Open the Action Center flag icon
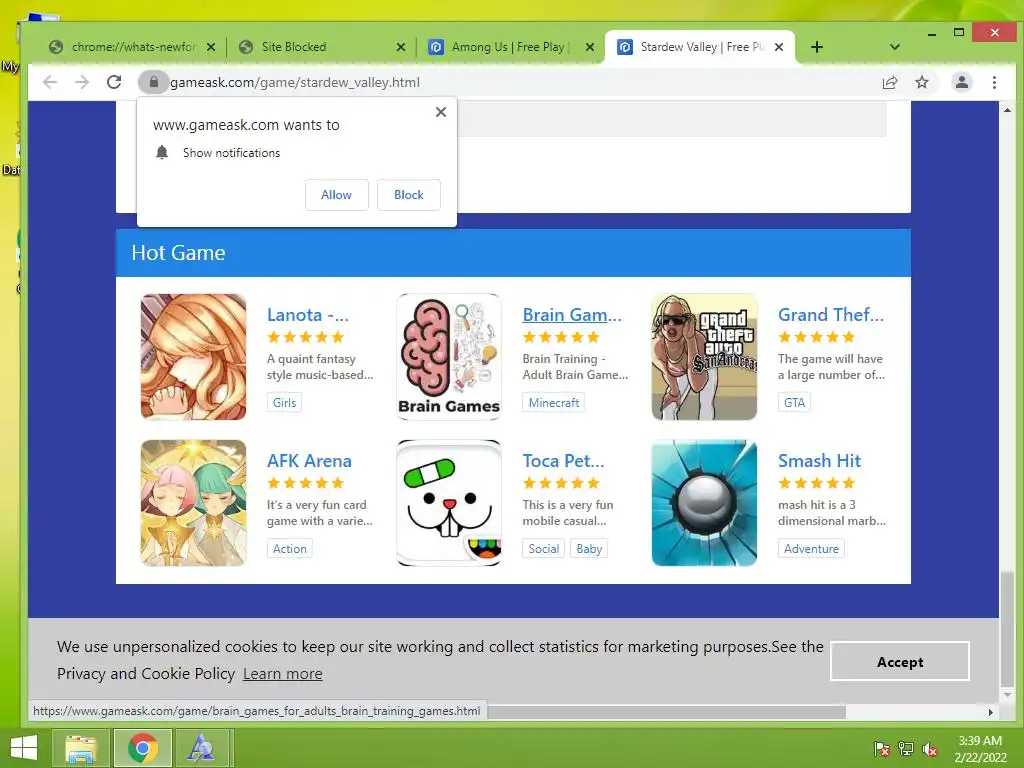 881,749
